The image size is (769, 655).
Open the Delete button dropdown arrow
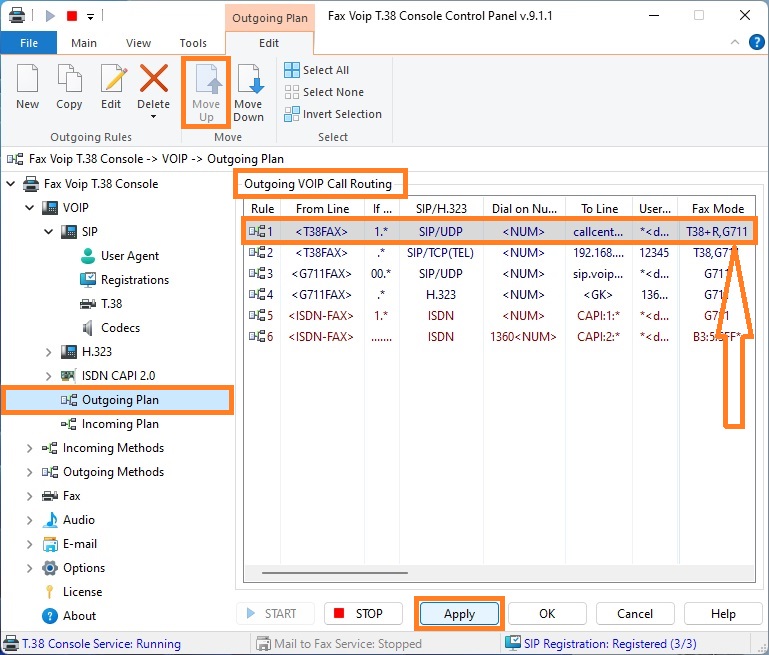coord(154,117)
